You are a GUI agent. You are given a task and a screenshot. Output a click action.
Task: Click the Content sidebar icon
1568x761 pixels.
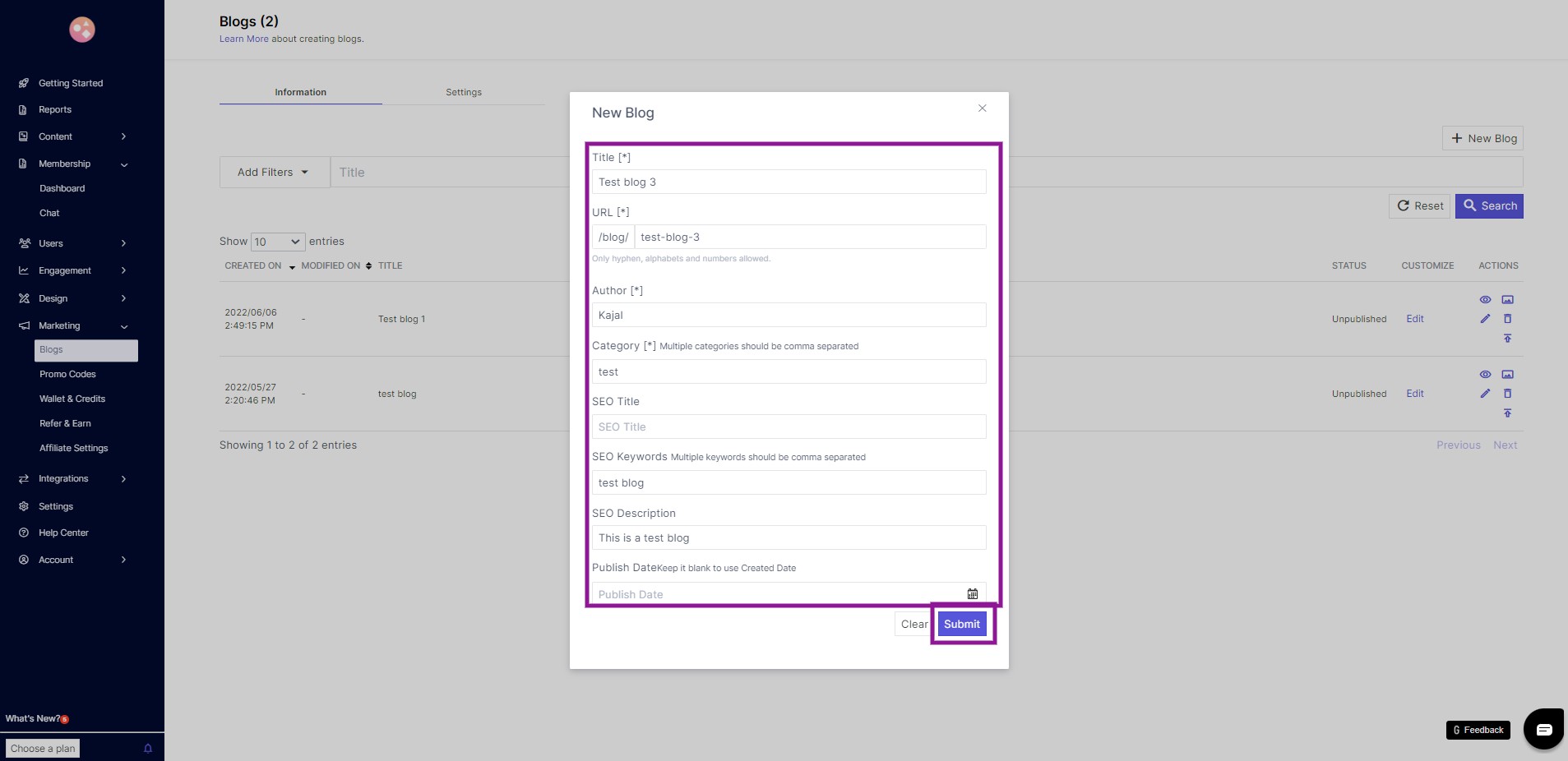tap(23, 136)
